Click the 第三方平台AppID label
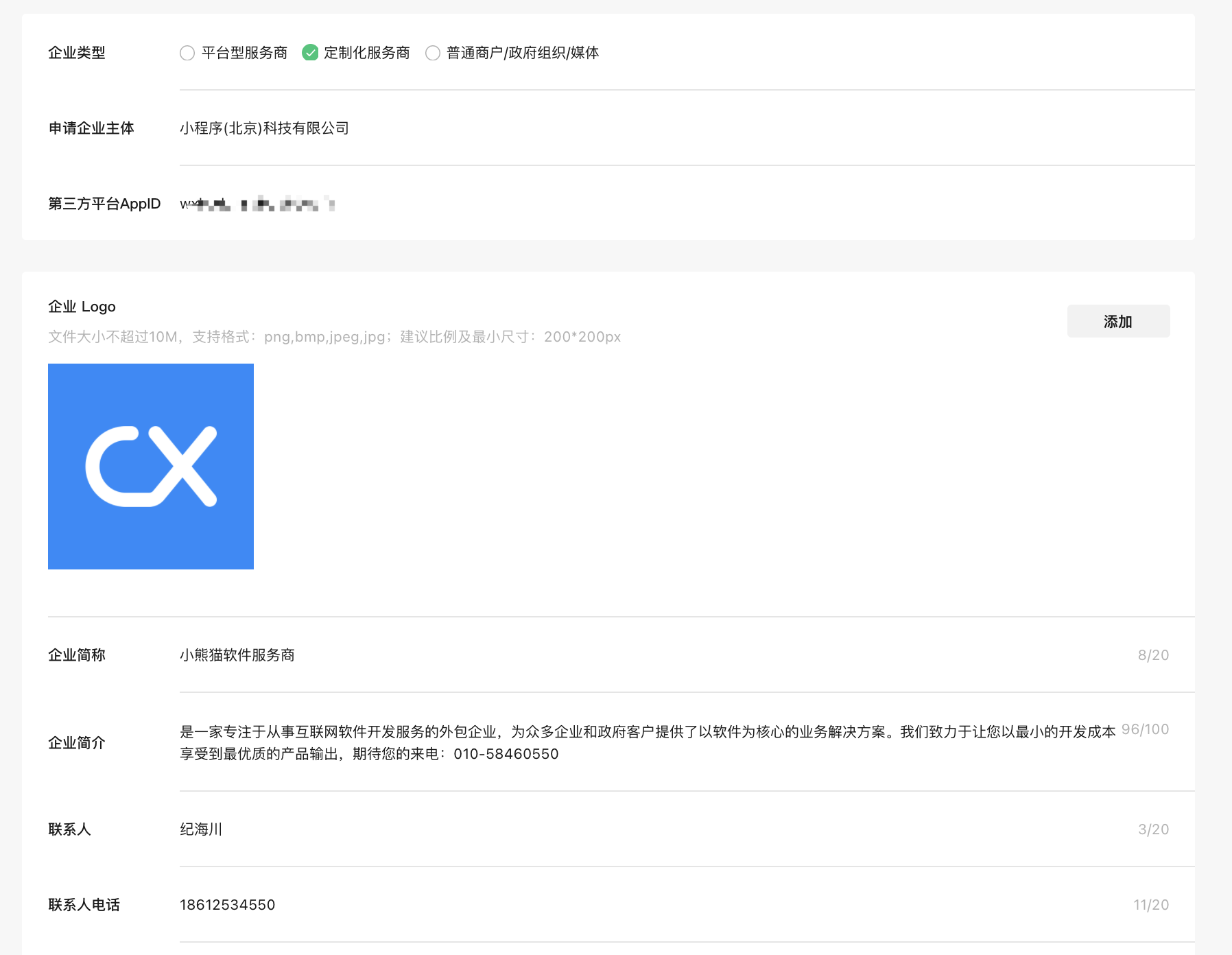Viewport: 1232px width, 955px height. click(104, 204)
